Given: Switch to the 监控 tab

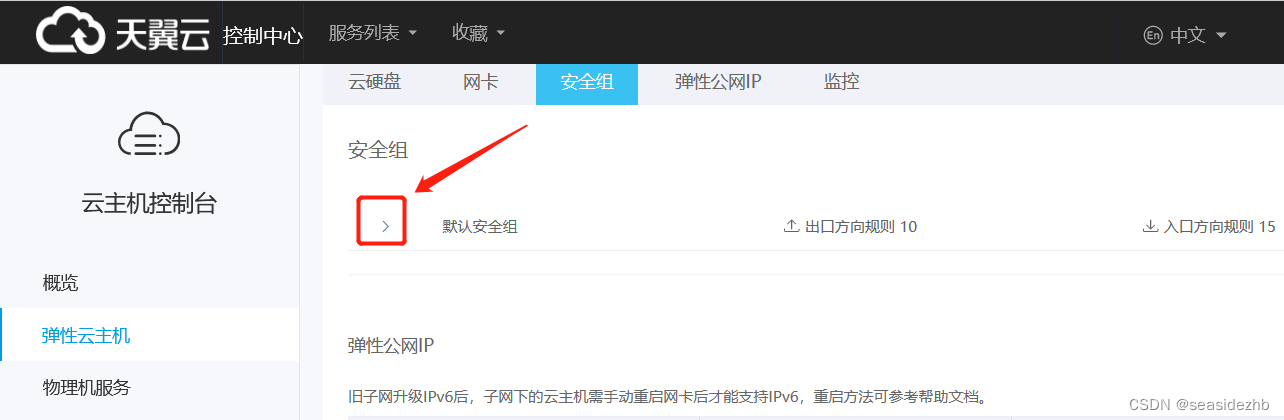Looking at the screenshot, I should click(842, 82).
